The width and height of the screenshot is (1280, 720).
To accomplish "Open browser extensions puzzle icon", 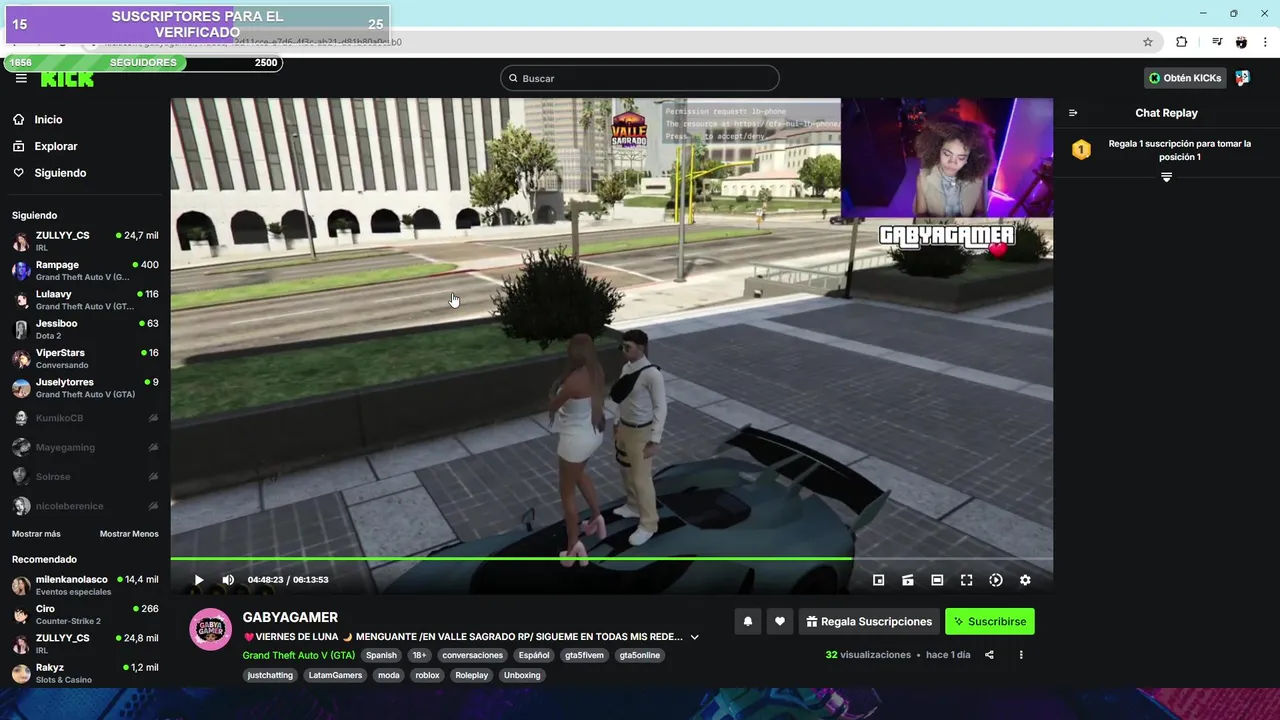I will pos(1182,42).
